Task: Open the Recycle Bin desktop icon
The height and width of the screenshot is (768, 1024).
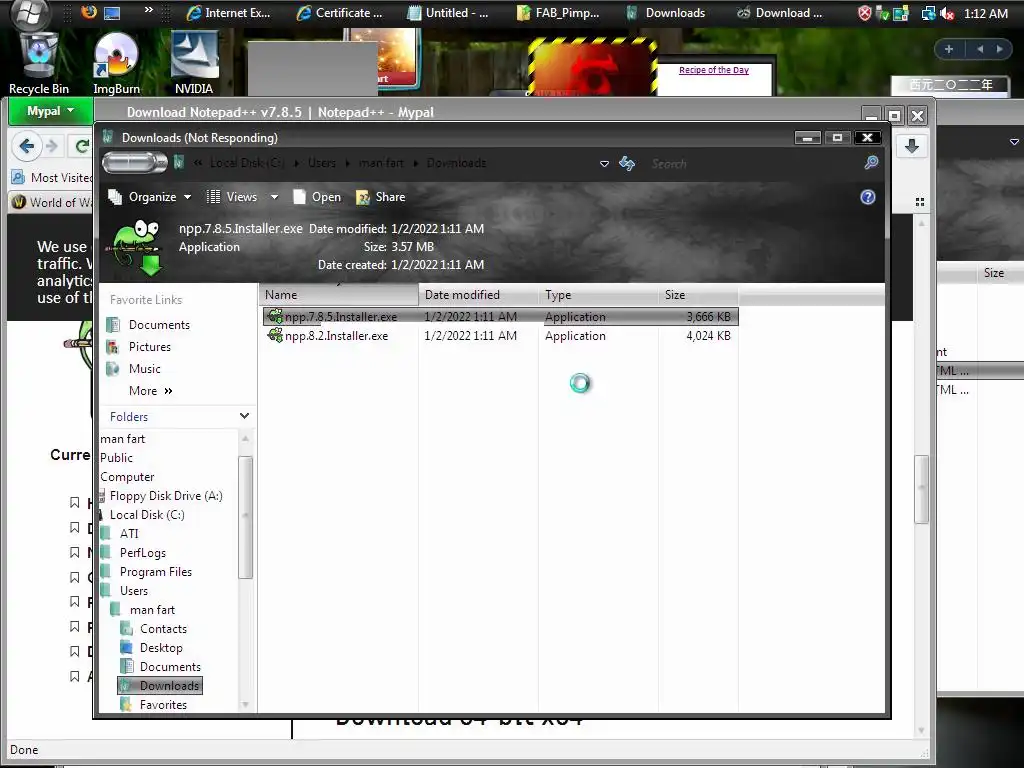Action: (39, 62)
